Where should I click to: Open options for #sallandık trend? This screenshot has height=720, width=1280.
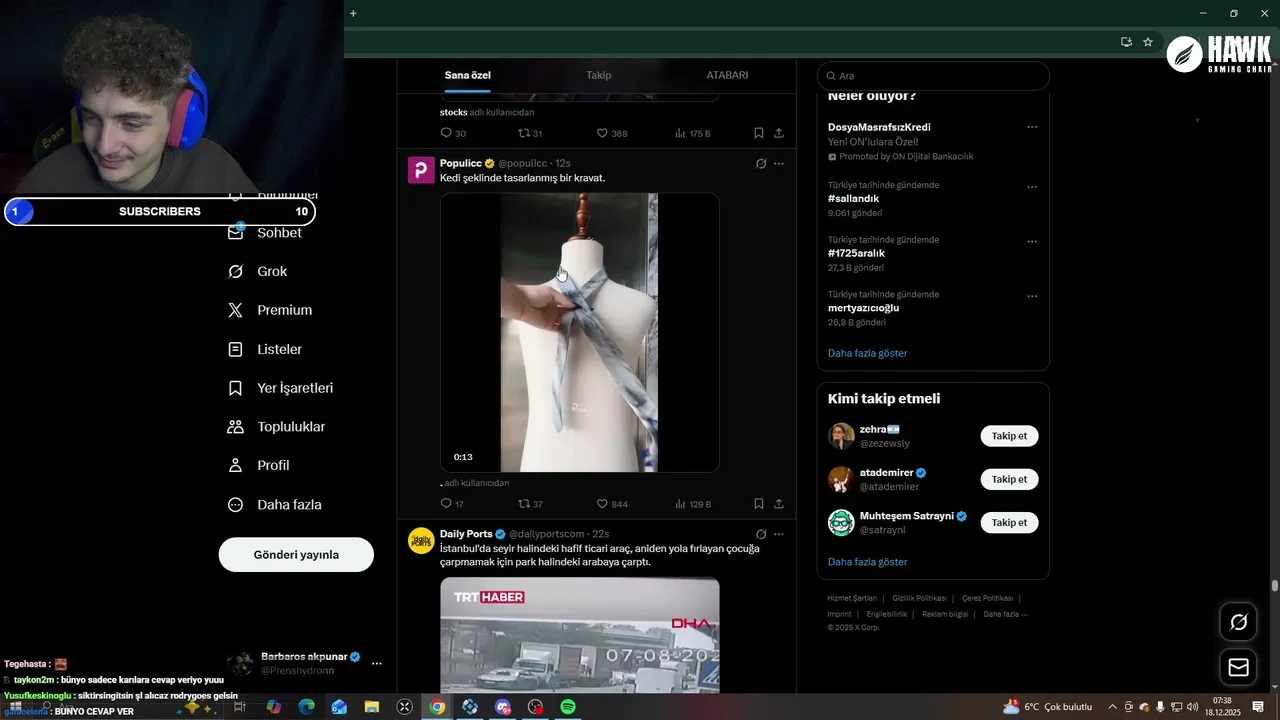[1032, 187]
